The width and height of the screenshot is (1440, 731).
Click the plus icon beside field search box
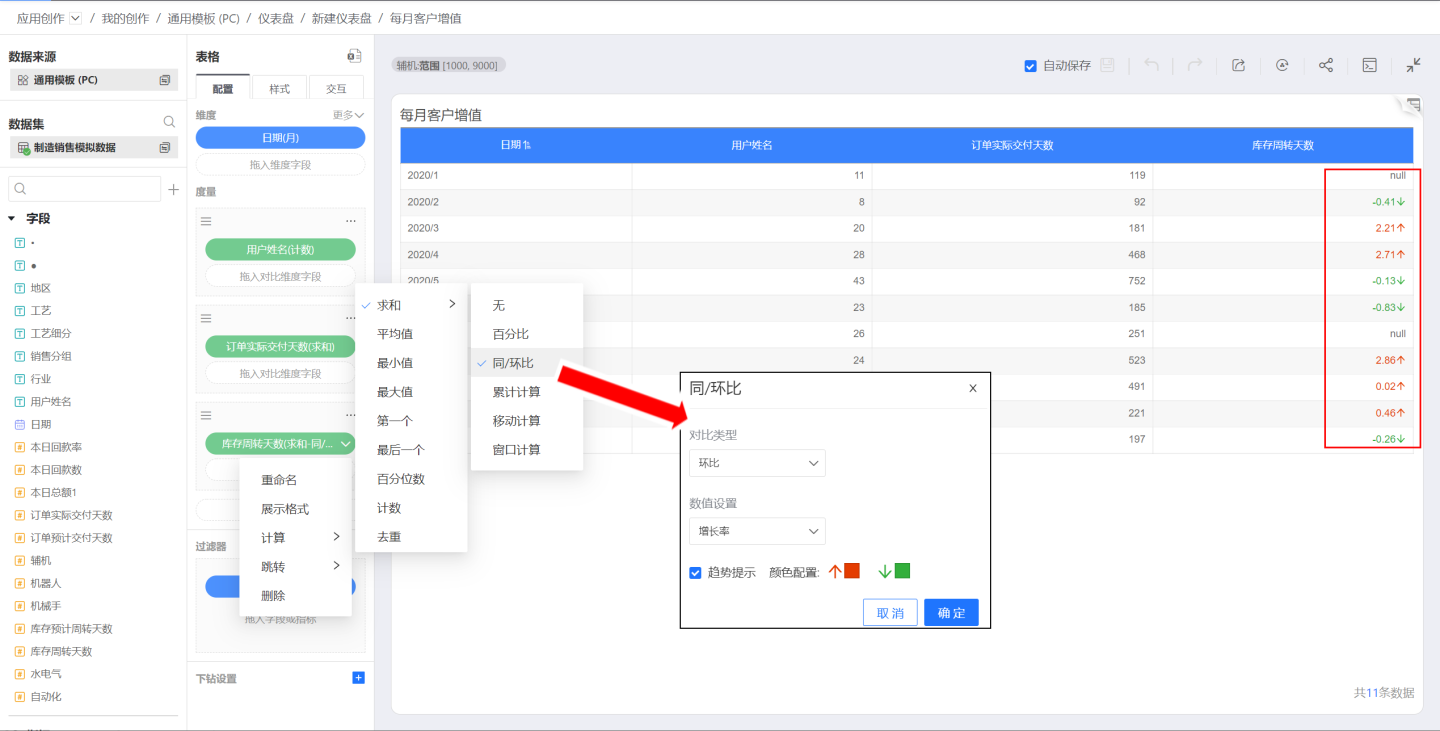173,189
